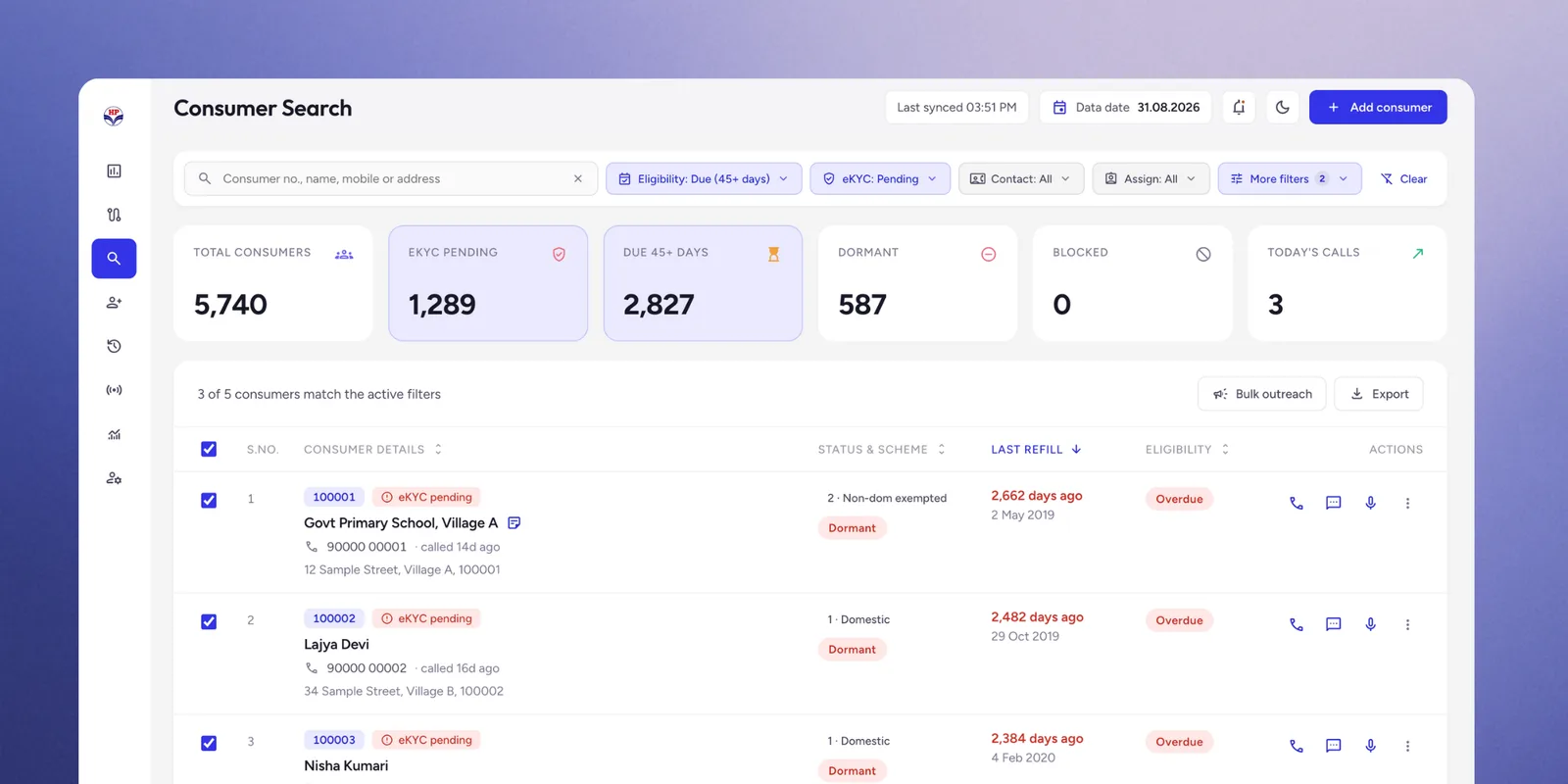Focus the consumer search input field

(391, 178)
